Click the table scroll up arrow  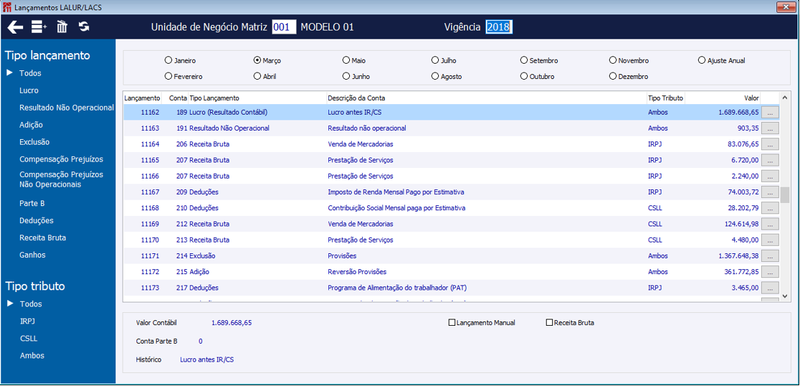(x=785, y=97)
